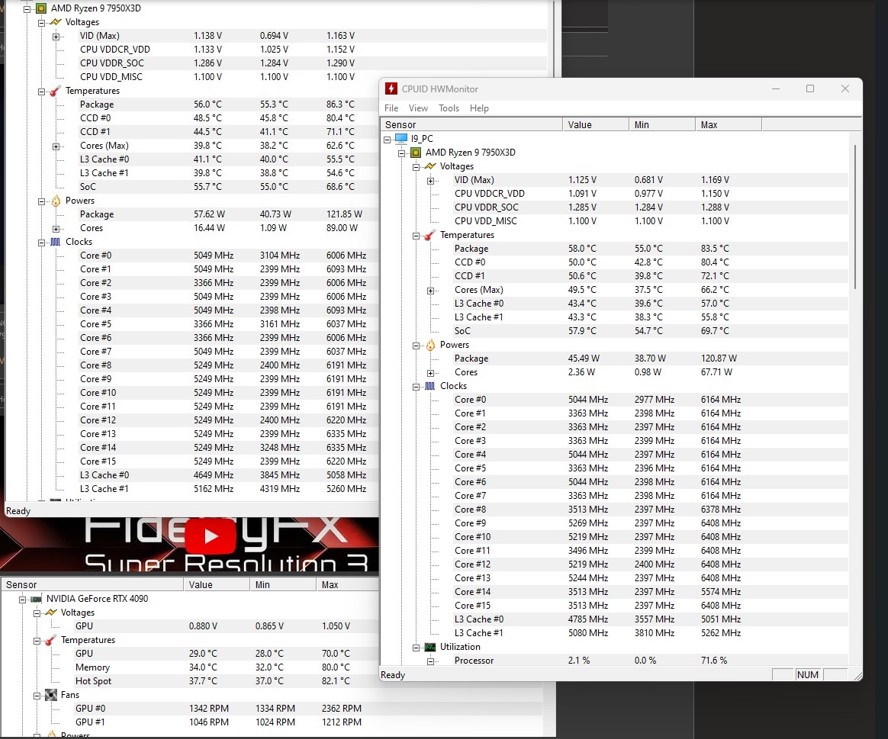
Task: Open the View menu
Action: coord(418,108)
